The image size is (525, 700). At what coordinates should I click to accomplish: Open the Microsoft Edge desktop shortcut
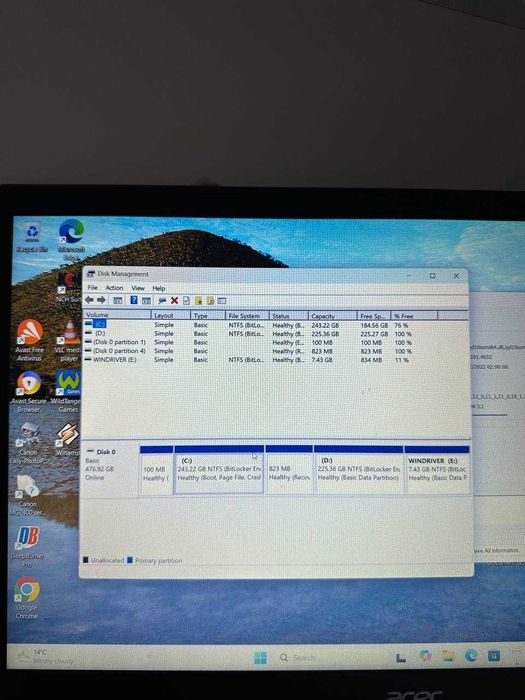tap(71, 239)
